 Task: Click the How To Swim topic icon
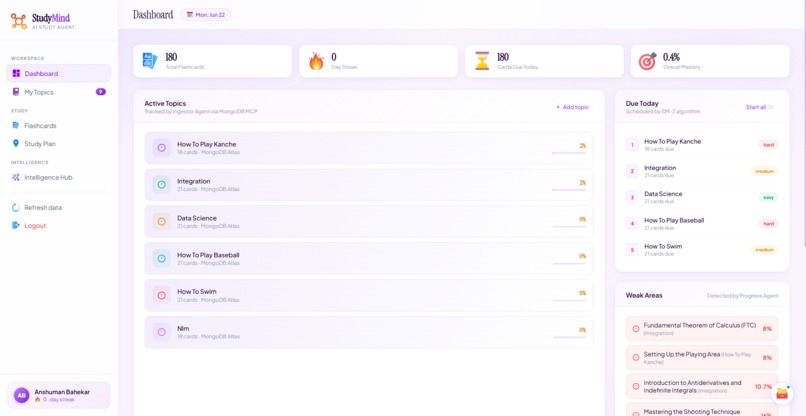(x=161, y=295)
